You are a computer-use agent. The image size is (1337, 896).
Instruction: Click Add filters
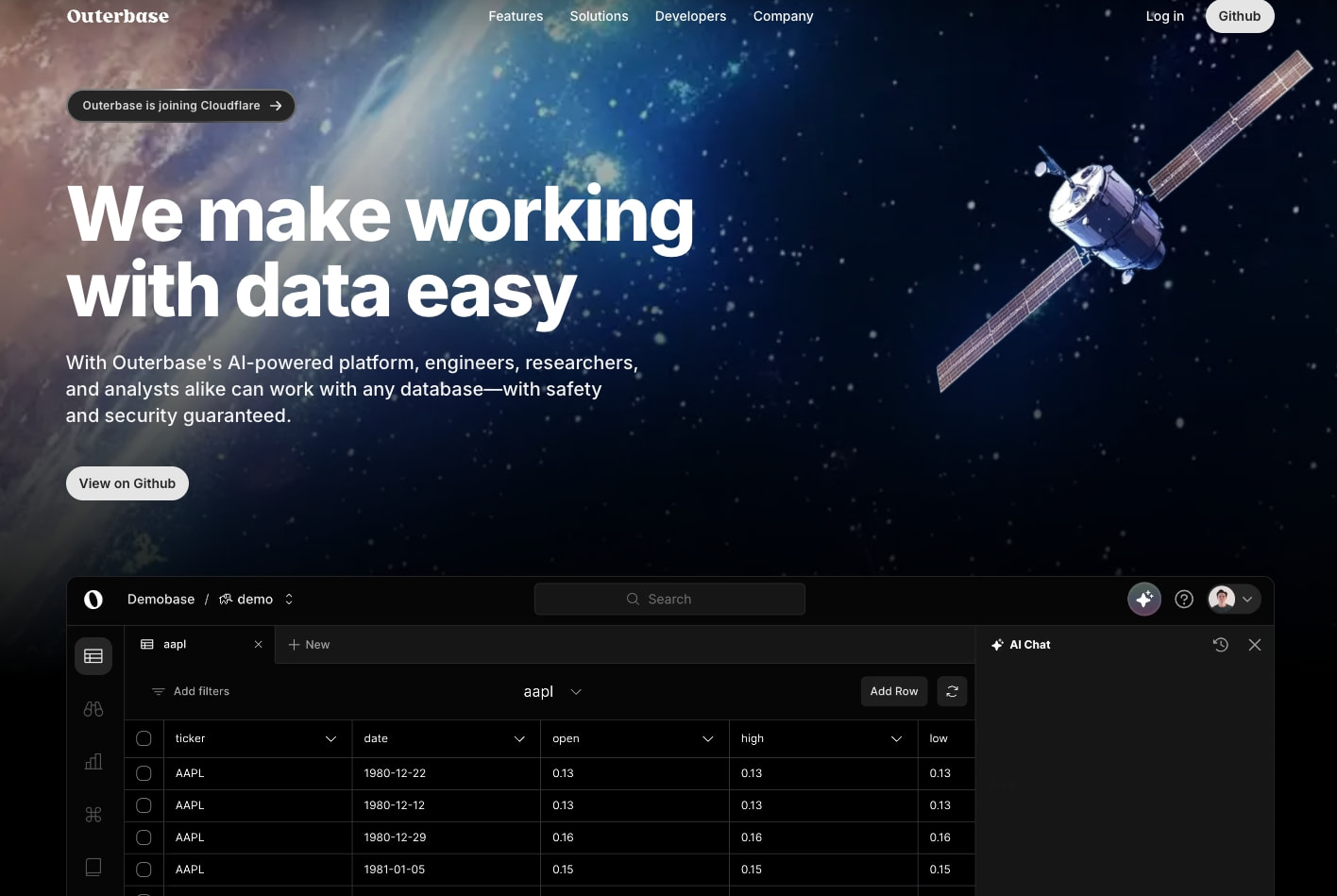pos(191,692)
